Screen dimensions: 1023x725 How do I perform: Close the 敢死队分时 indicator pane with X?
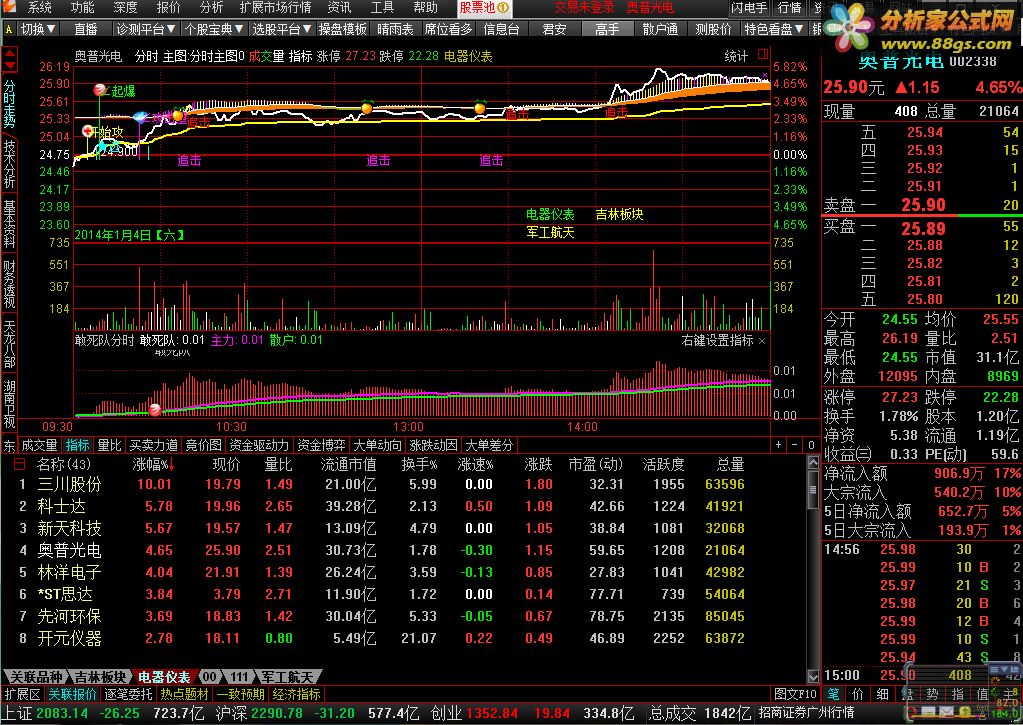point(762,341)
